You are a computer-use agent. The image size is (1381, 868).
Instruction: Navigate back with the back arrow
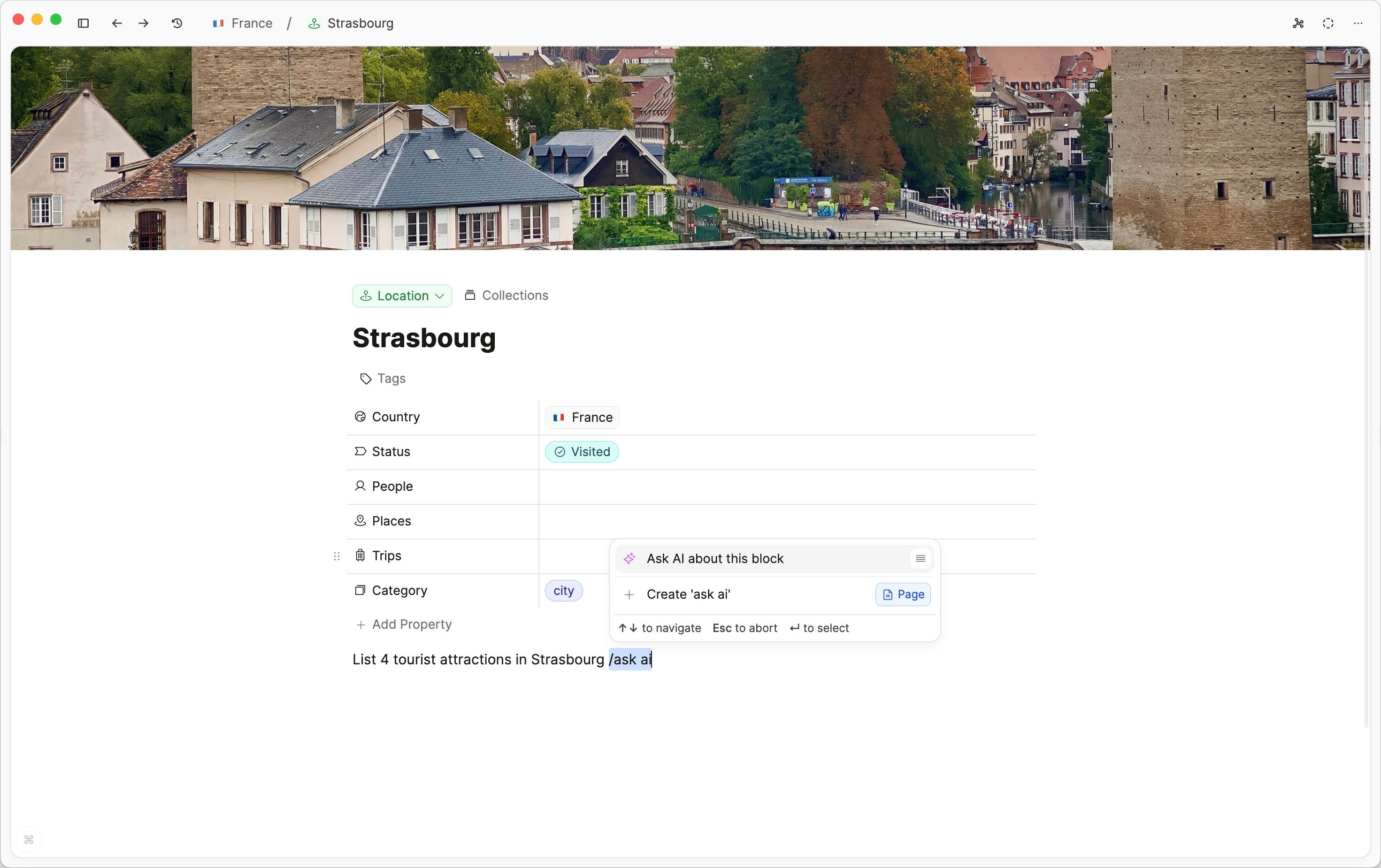click(x=117, y=23)
